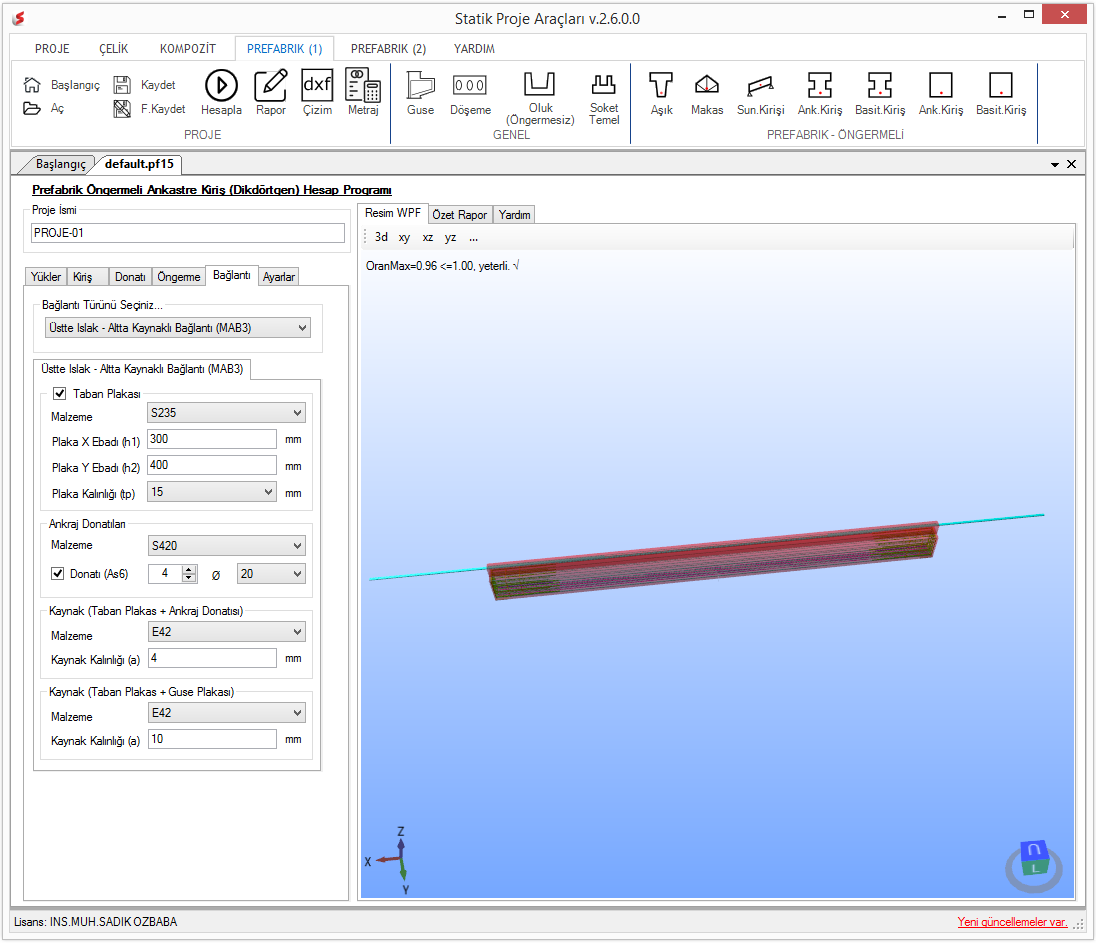Run calculation with the Hesapla button
Screen dimensions: 1096x943
[x=221, y=92]
